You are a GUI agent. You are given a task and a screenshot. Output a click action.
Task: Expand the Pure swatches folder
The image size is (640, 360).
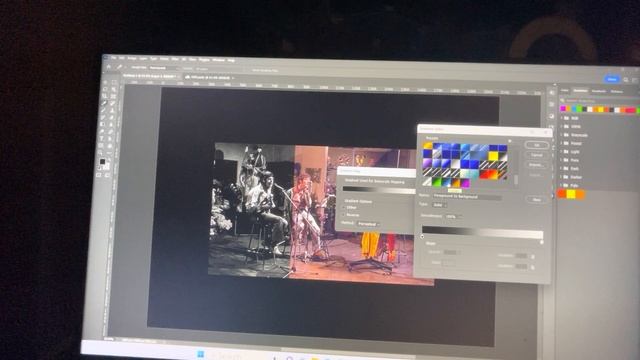click(561, 160)
